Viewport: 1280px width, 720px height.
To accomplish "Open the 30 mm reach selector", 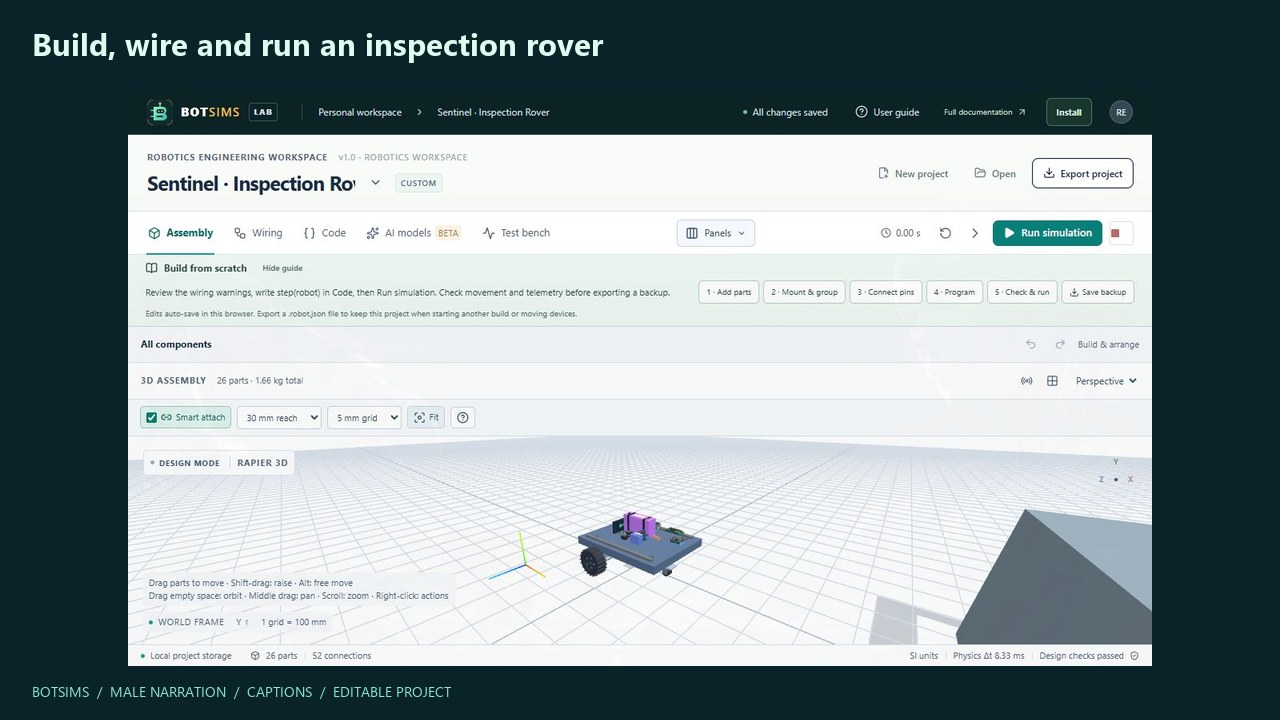I will tap(279, 418).
